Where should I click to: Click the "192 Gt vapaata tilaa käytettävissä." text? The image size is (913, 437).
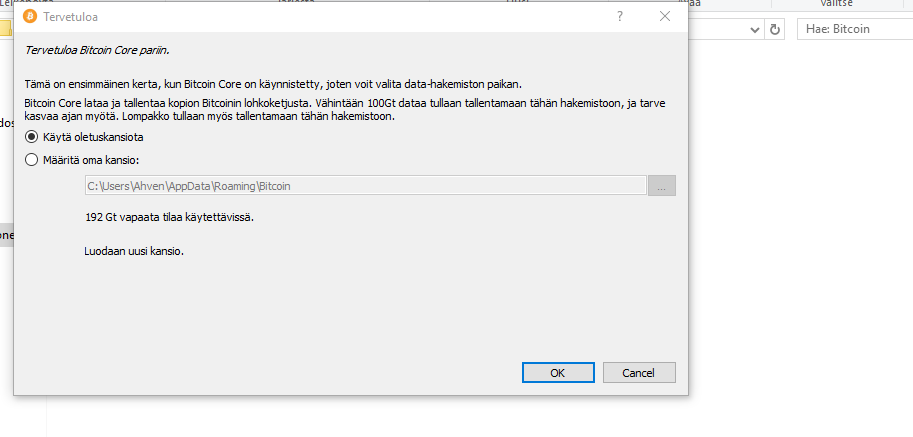click(x=169, y=218)
